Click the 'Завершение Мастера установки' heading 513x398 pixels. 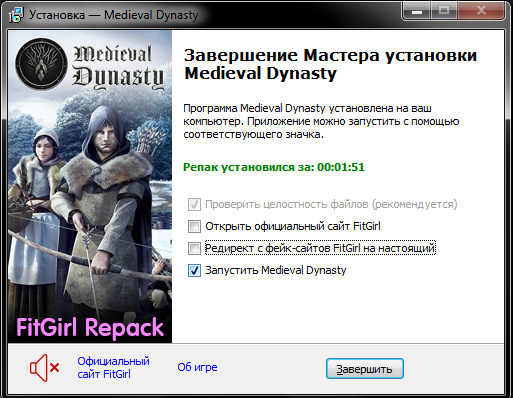[x=330, y=64]
